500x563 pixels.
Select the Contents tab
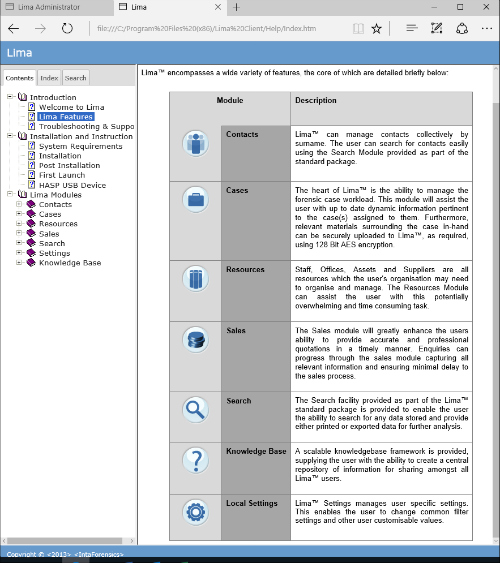point(19,78)
